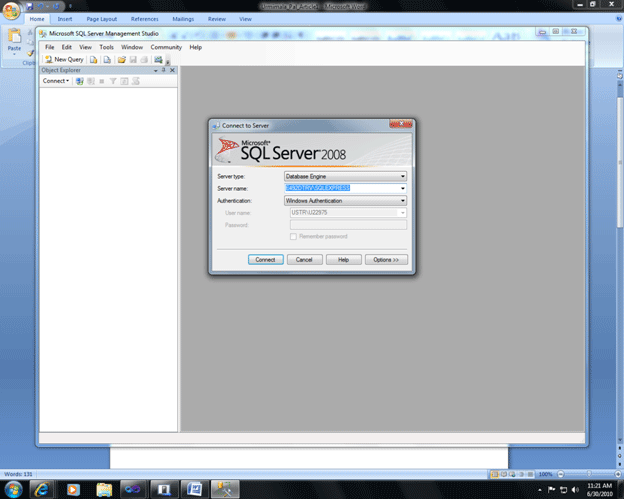The height and width of the screenshot is (499, 624).
Task: Click the Open File folder icon
Action: [121, 60]
